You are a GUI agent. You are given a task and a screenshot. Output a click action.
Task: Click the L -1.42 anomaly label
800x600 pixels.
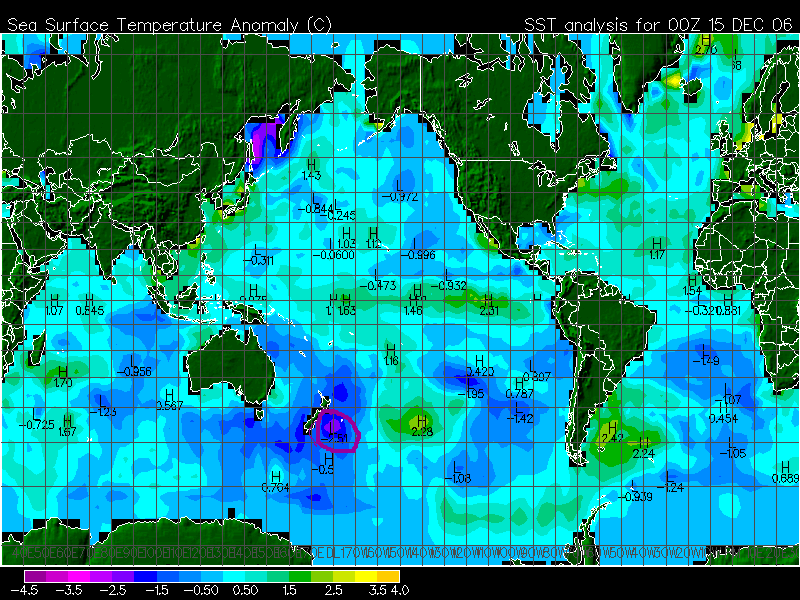pos(520,413)
